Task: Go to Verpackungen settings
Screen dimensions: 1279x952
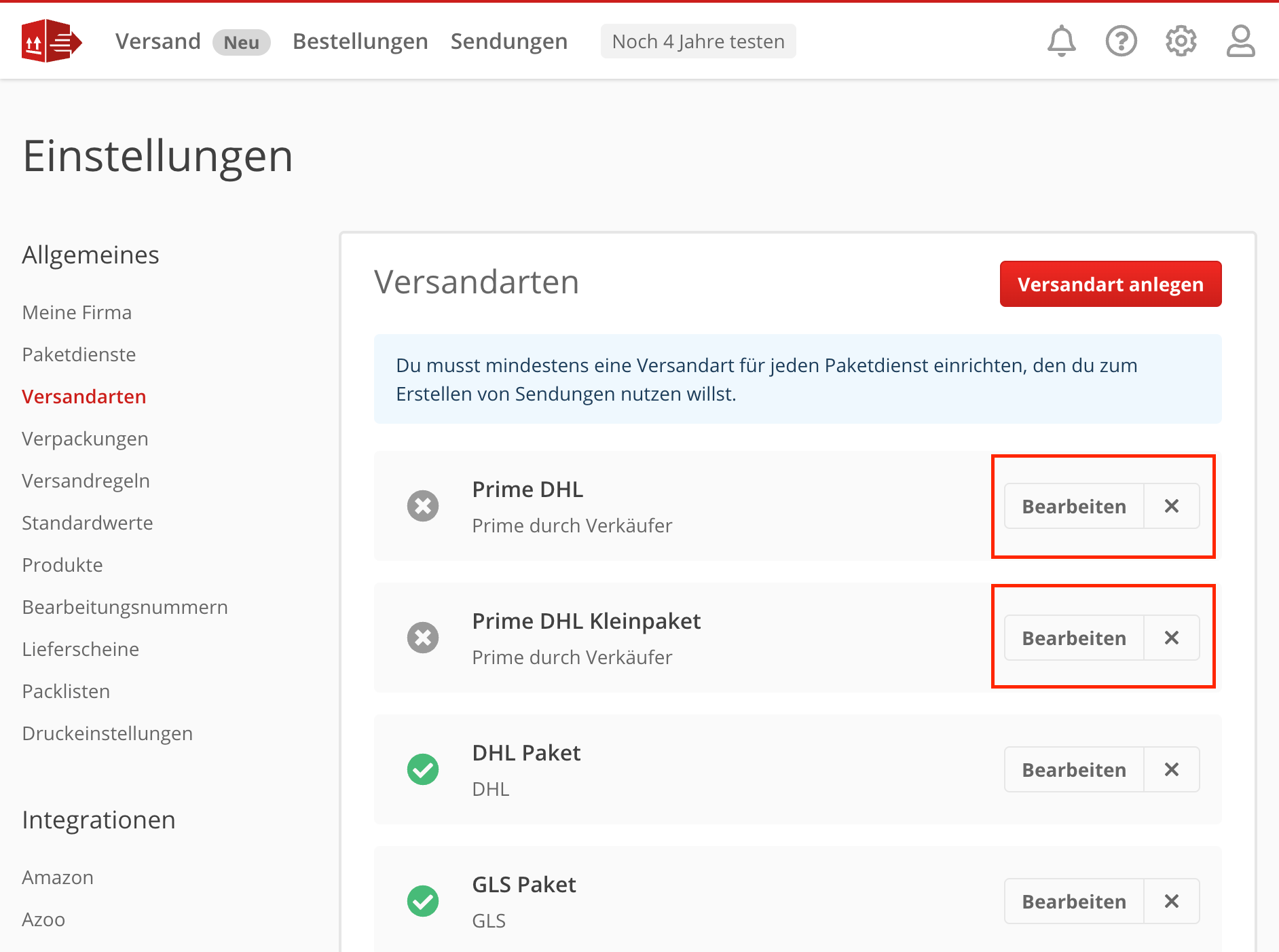Action: pos(85,439)
